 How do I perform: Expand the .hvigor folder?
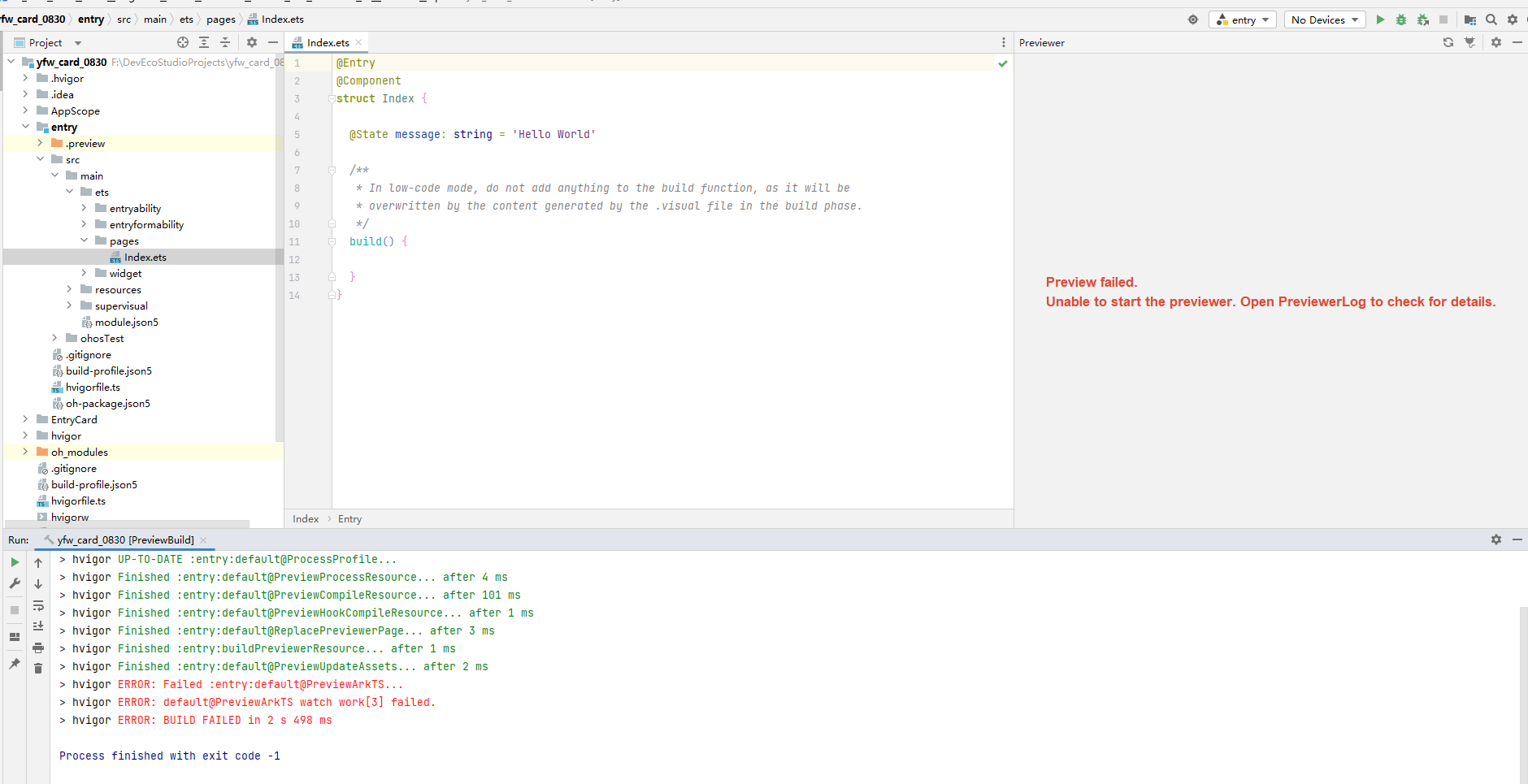click(25, 78)
